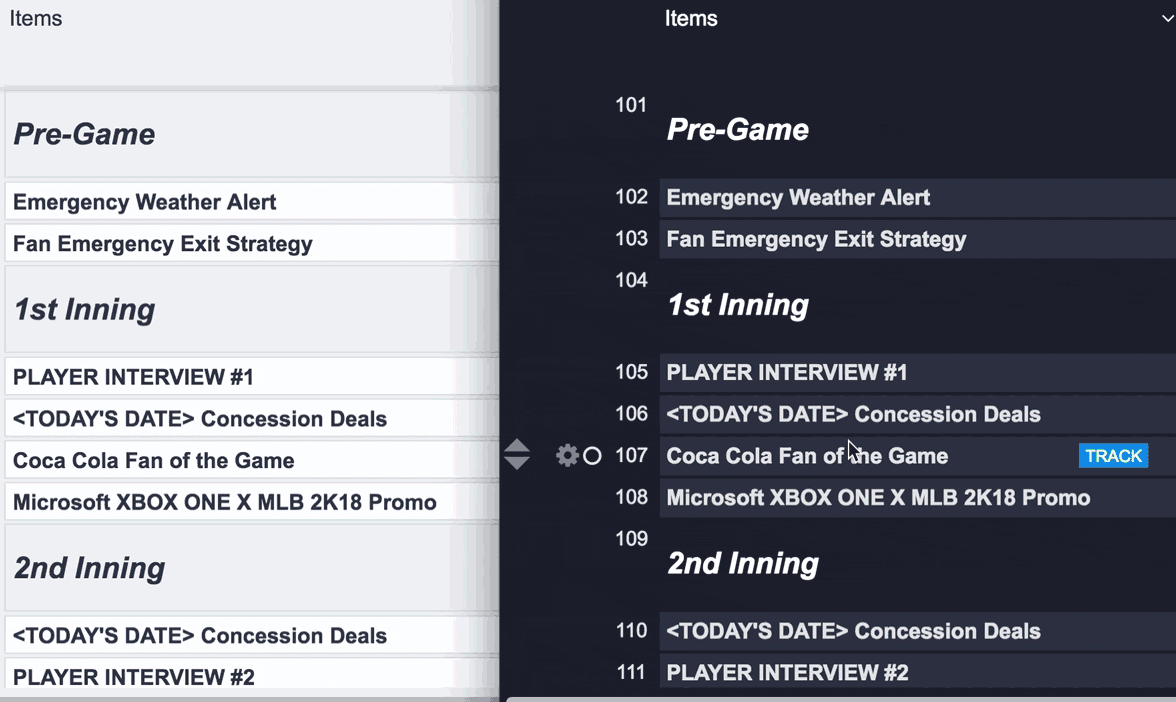Select Coca Cola Fan of the Game in light panel
Screen dimensions: 1176x702
click(154, 461)
